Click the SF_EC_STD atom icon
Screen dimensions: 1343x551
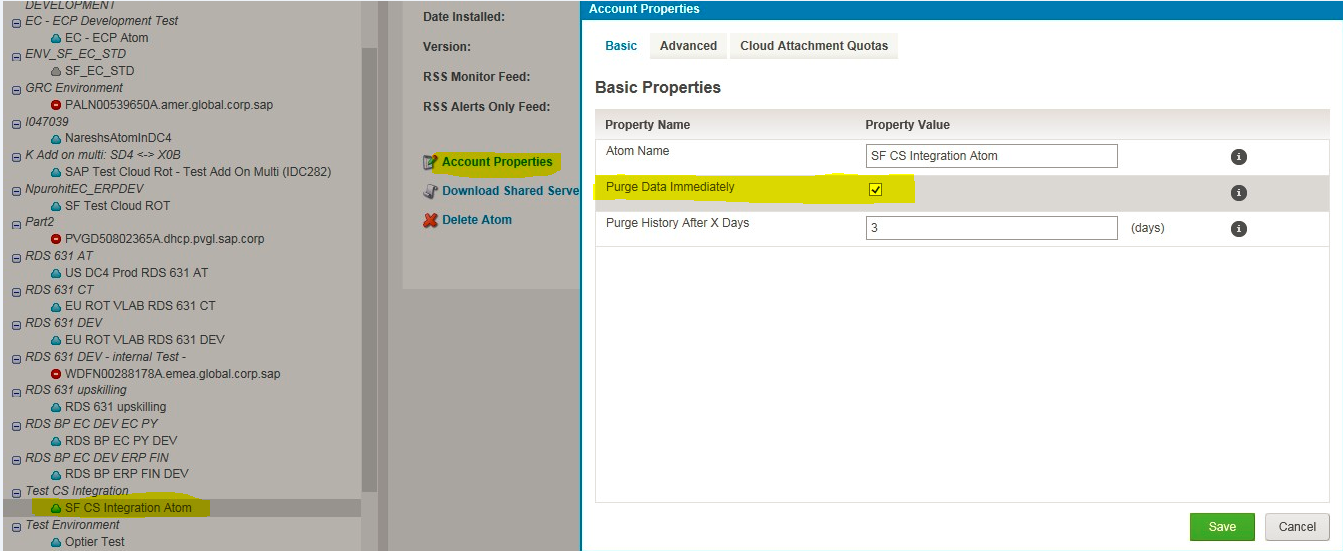pyautogui.click(x=56, y=72)
